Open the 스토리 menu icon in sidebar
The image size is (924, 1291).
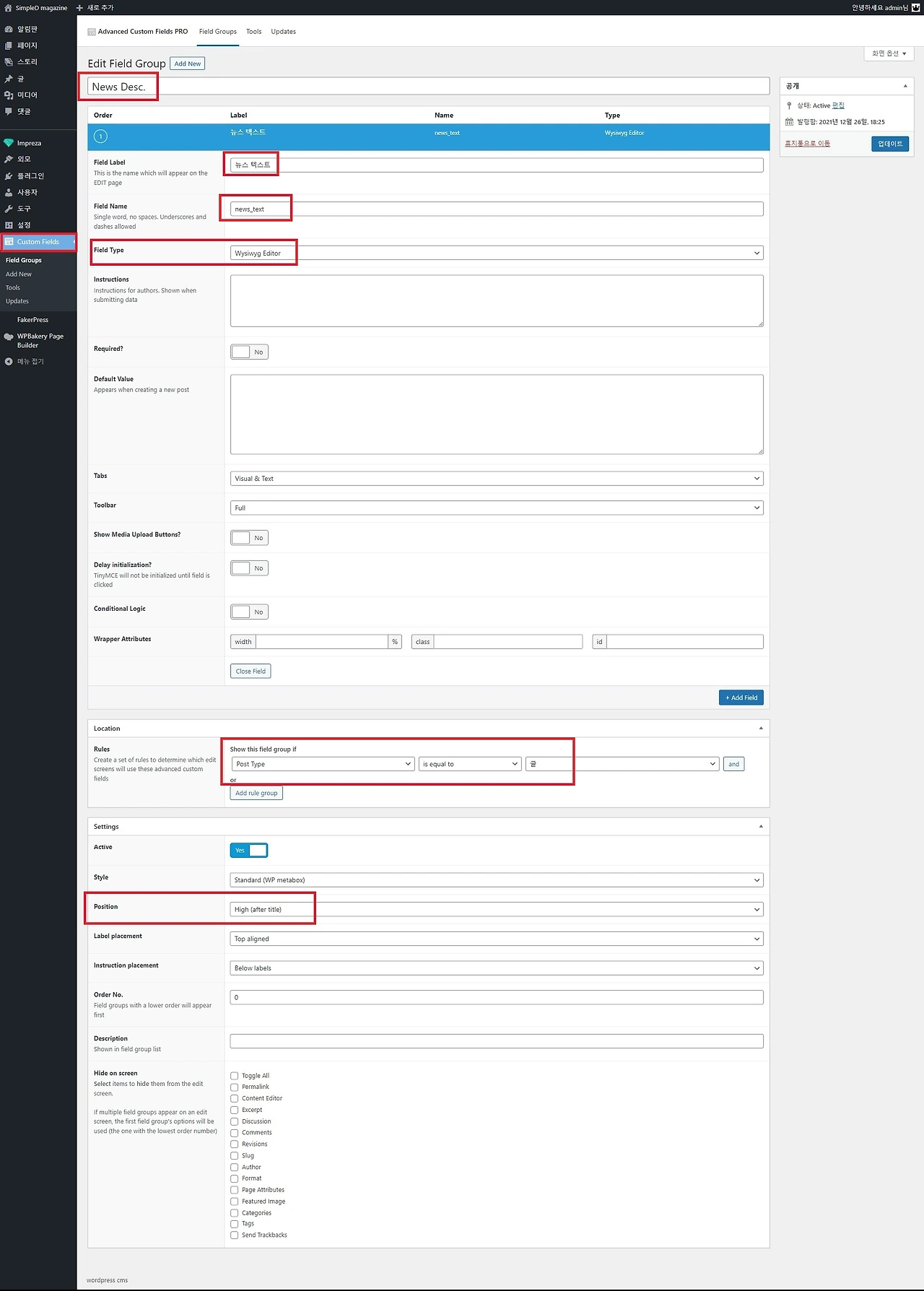9,62
